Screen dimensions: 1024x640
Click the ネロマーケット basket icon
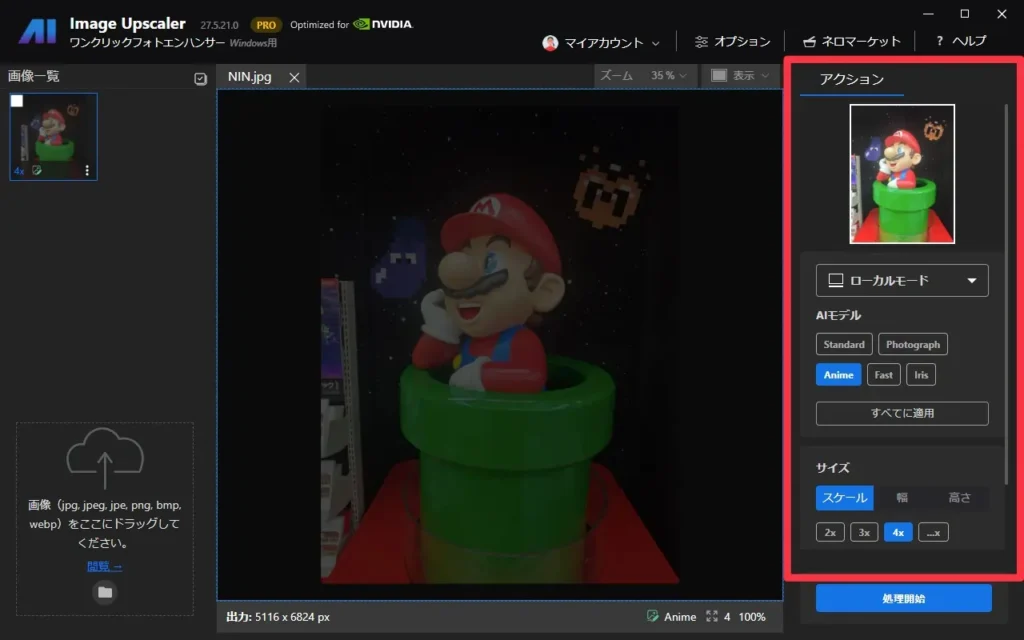tap(809, 42)
